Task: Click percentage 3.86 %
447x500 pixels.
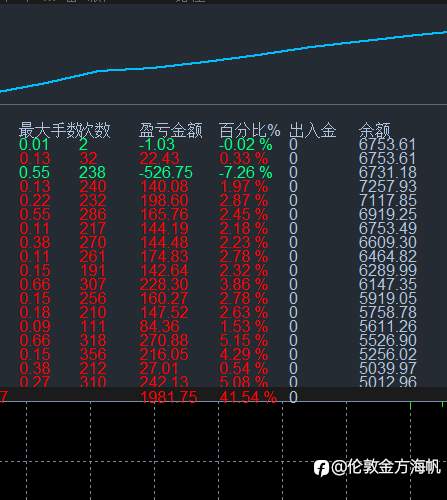Action: pos(244,285)
